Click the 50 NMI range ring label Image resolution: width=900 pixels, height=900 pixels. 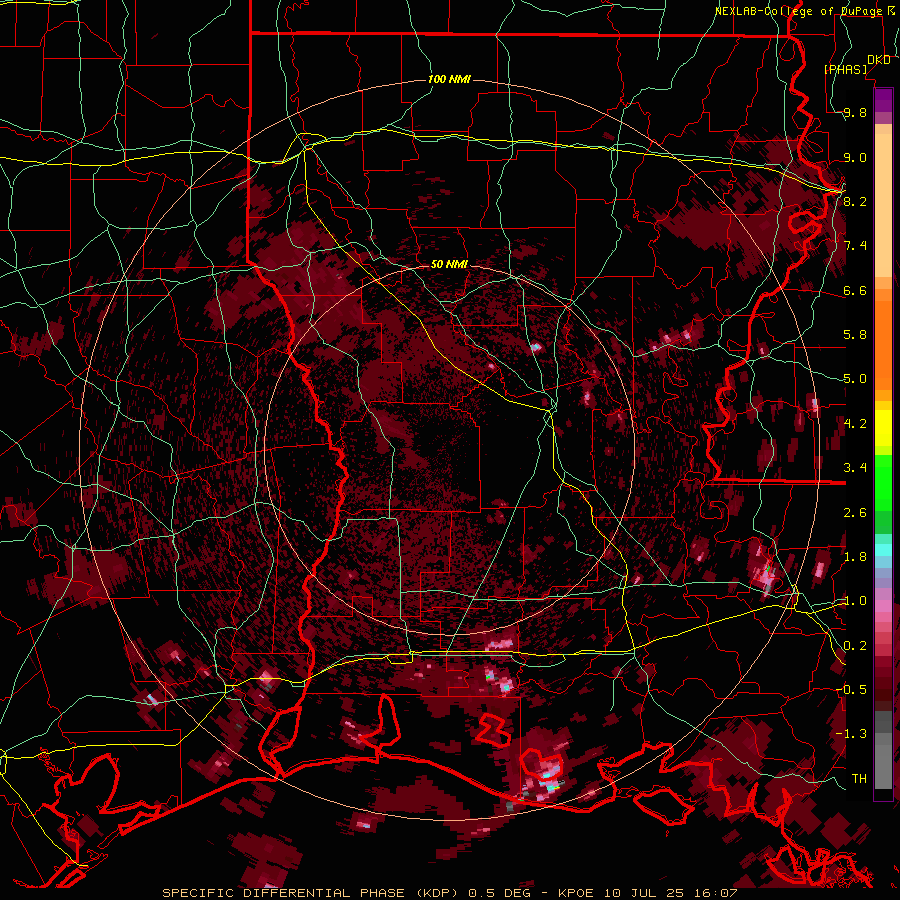pos(449,265)
